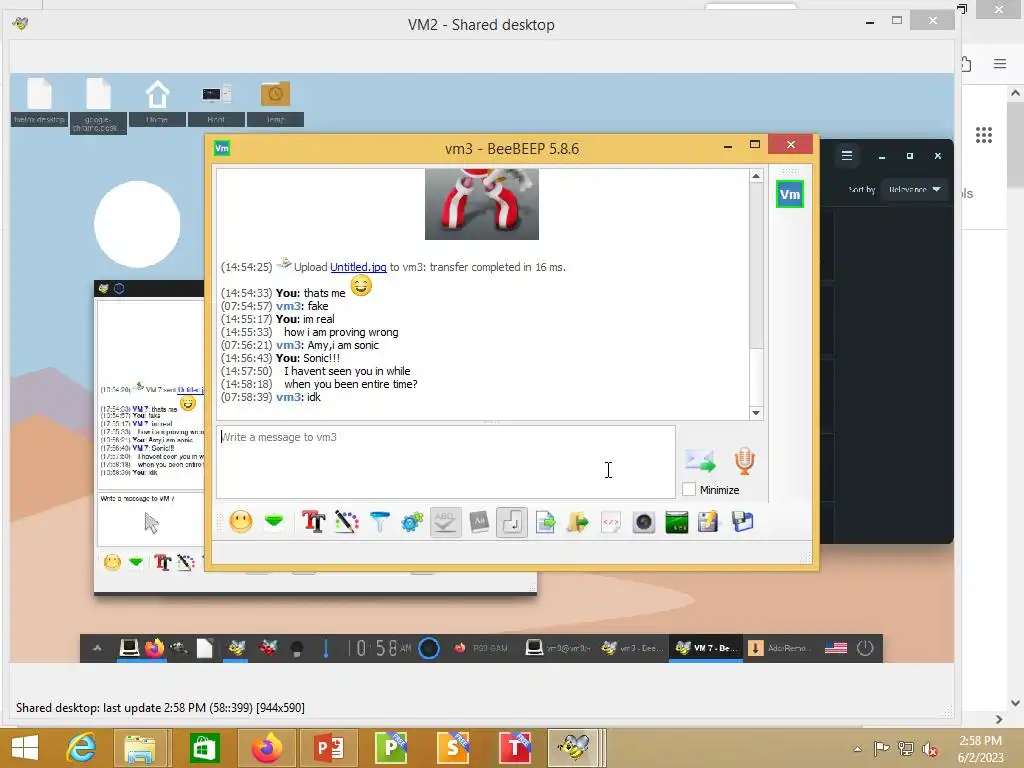Click emoticon icon in background VM 7 chat window
This screenshot has height=768, width=1024.
tap(112, 562)
